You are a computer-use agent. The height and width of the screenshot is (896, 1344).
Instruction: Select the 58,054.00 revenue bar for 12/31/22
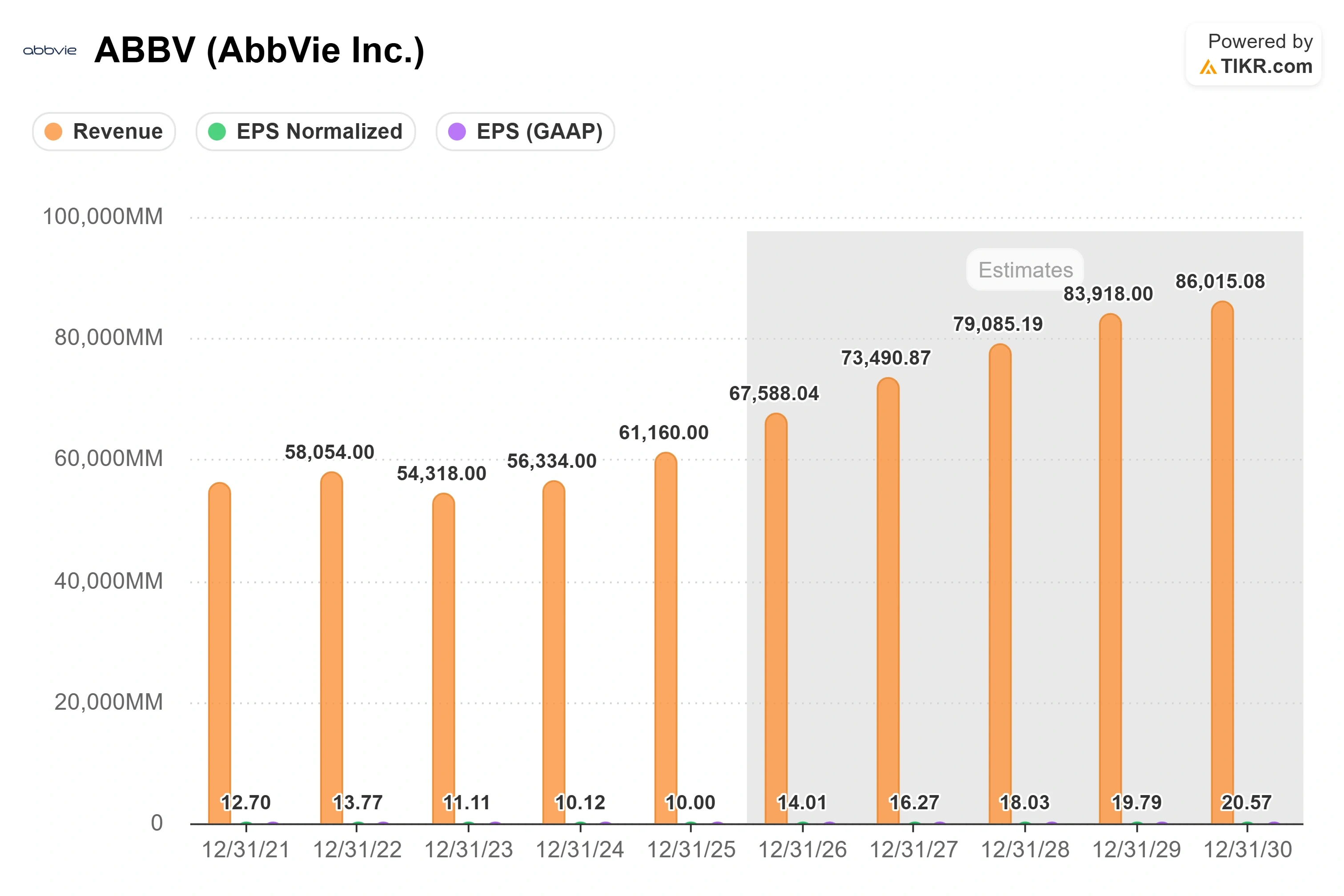coord(331,648)
